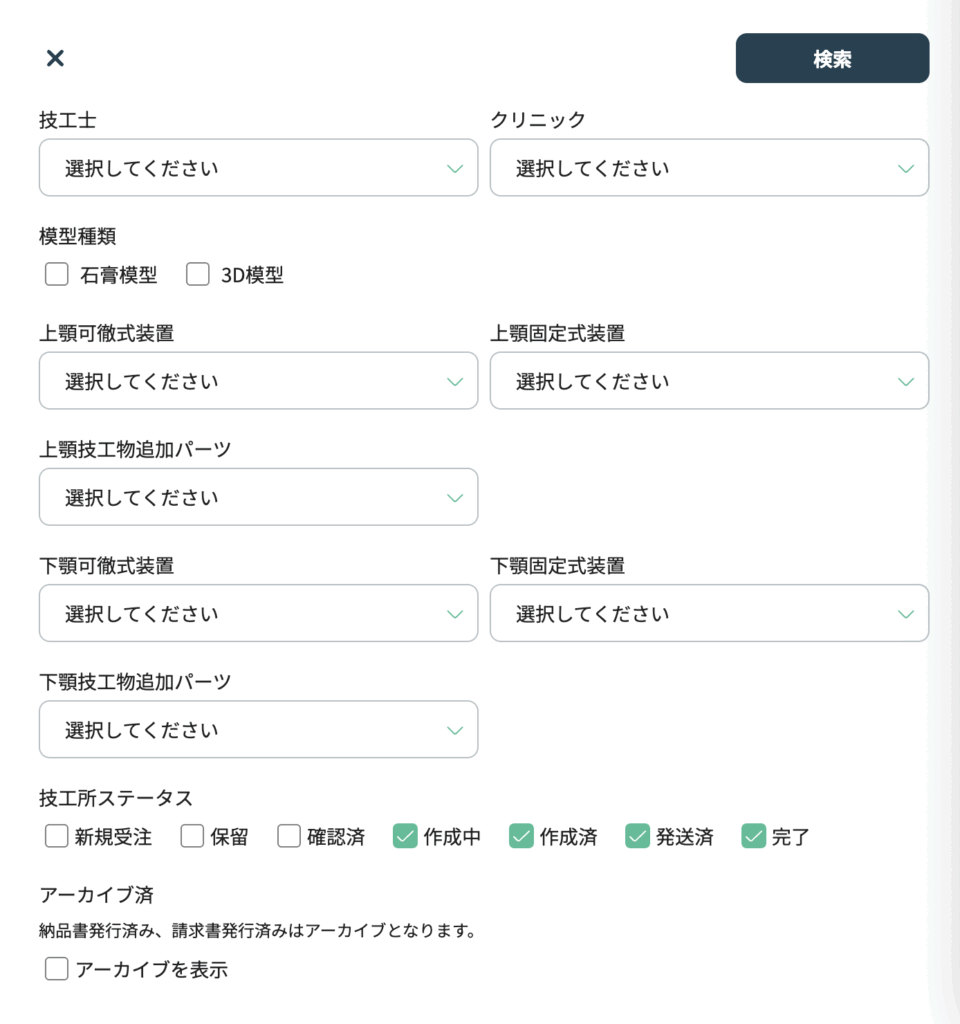The height and width of the screenshot is (1024, 960).
Task: Open the クリニック dropdown
Action: [x=709, y=168]
